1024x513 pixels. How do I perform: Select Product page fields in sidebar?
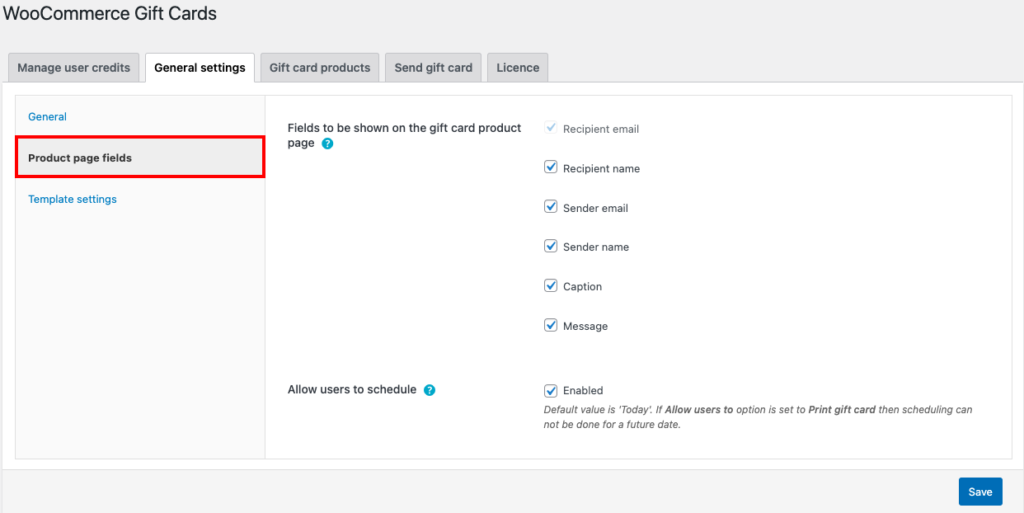coord(80,158)
